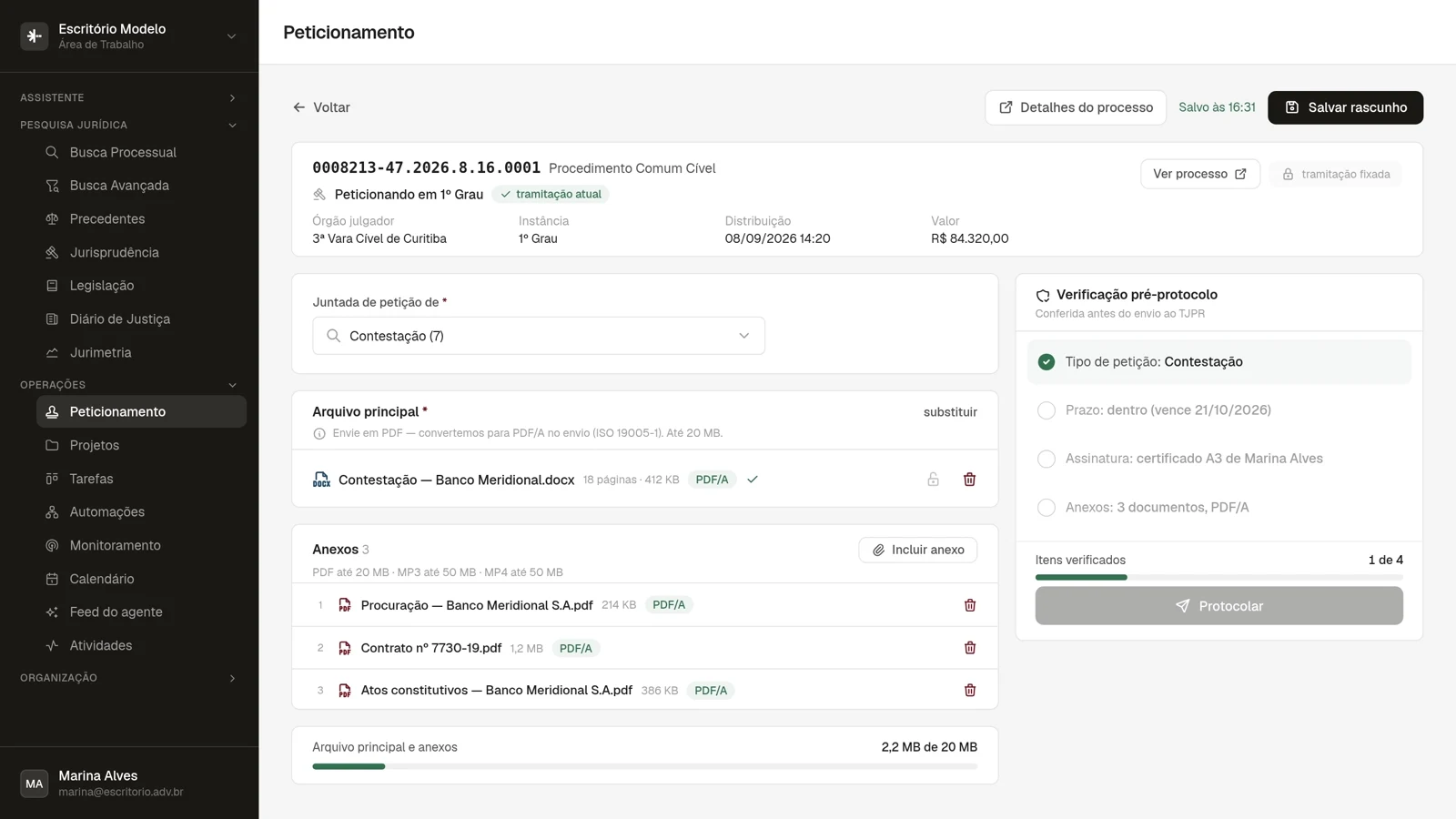Open Detalhes do processo
Viewport: 1456px width, 819px height.
point(1076,107)
